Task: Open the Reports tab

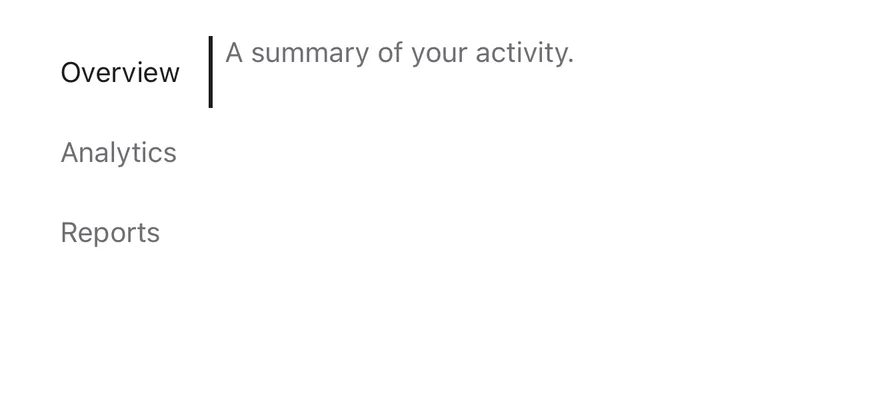Action: tap(110, 232)
